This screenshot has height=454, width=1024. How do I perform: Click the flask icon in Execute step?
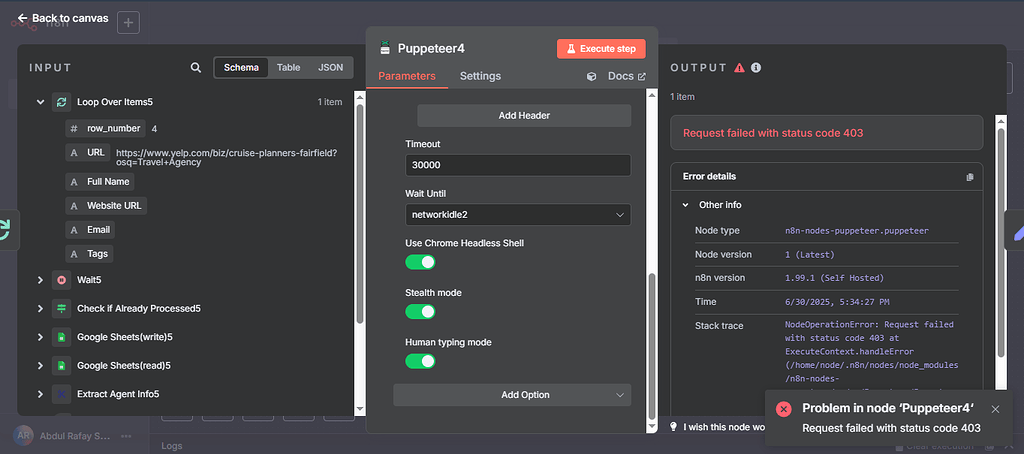click(x=570, y=49)
